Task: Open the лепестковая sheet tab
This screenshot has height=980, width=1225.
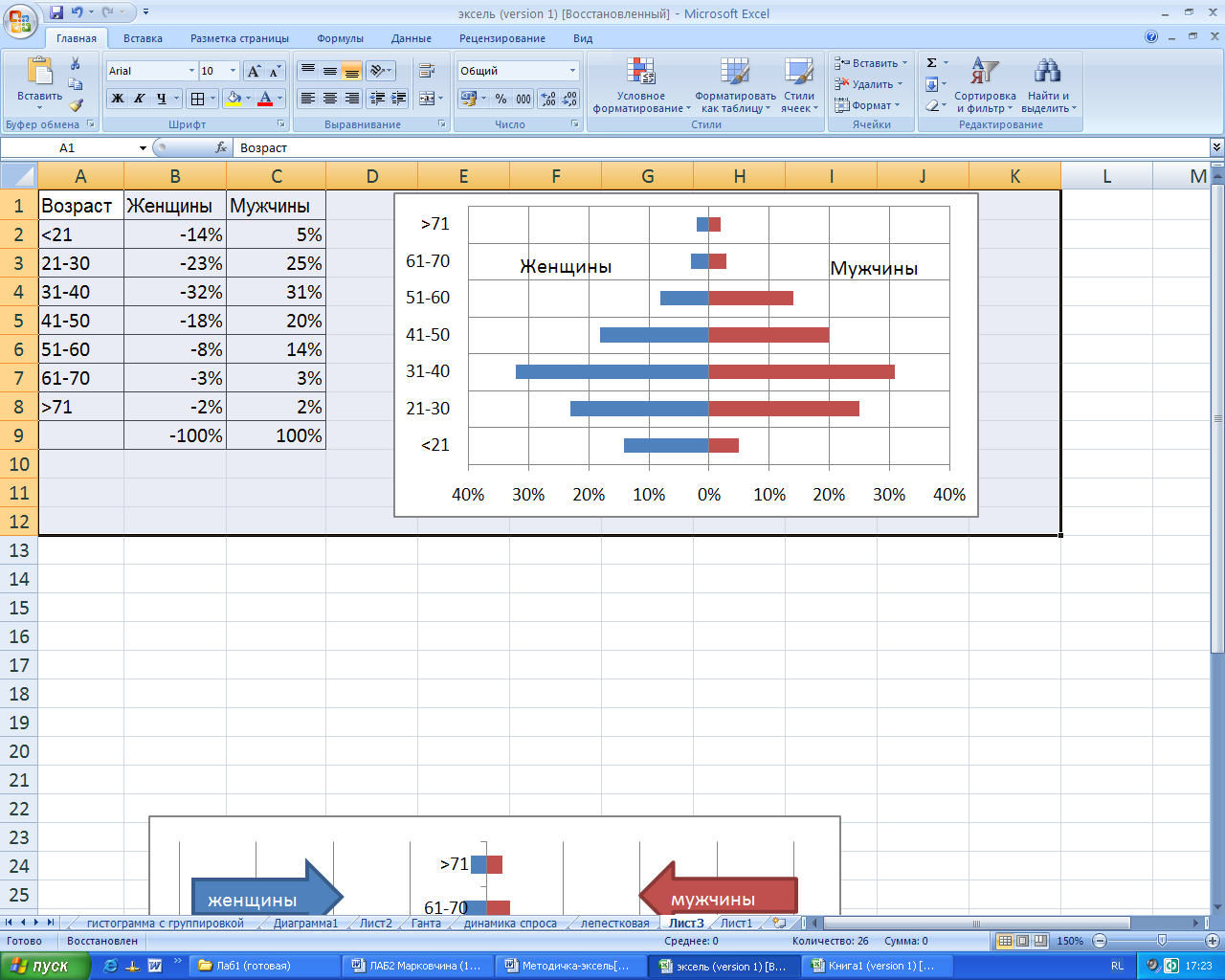Action: (x=614, y=924)
